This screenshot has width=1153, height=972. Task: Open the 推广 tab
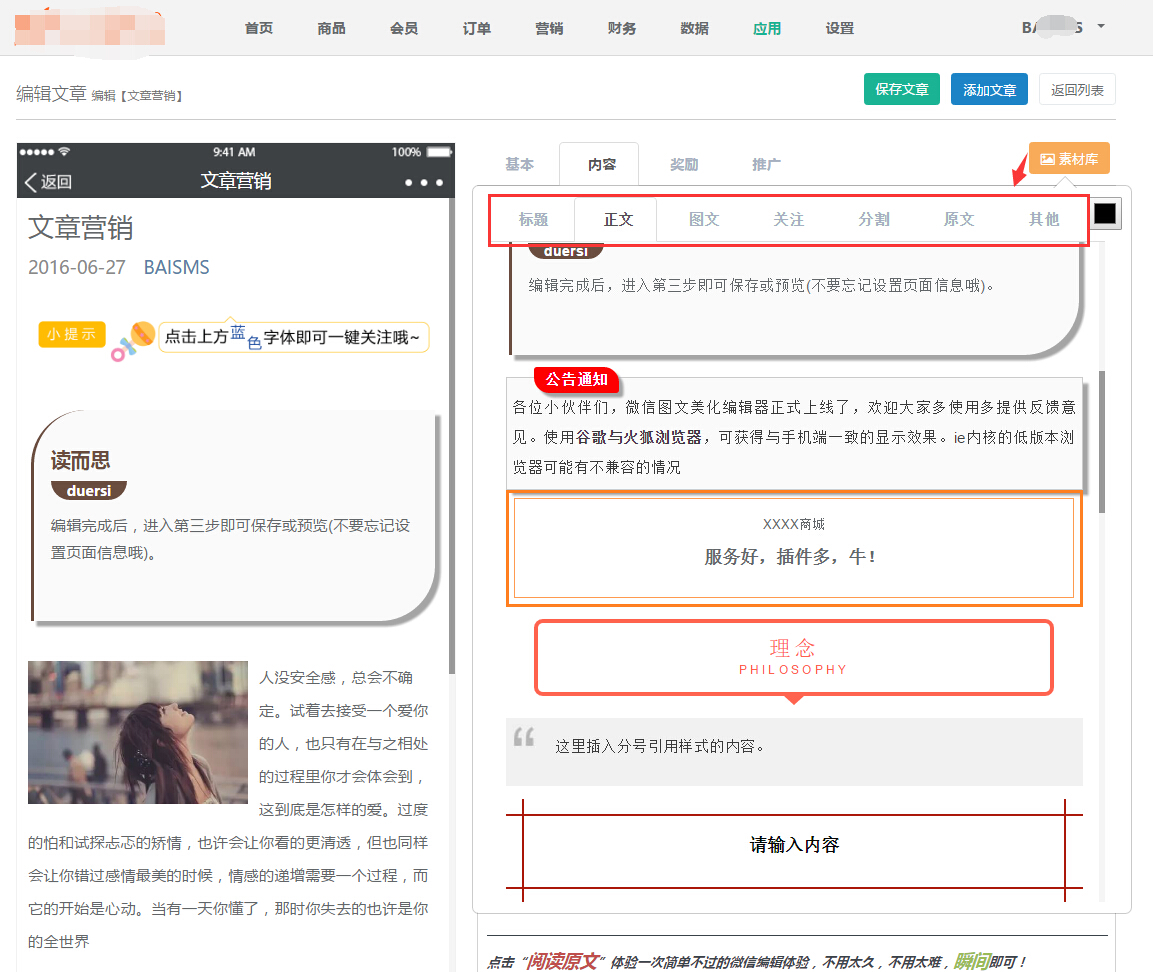(x=766, y=165)
